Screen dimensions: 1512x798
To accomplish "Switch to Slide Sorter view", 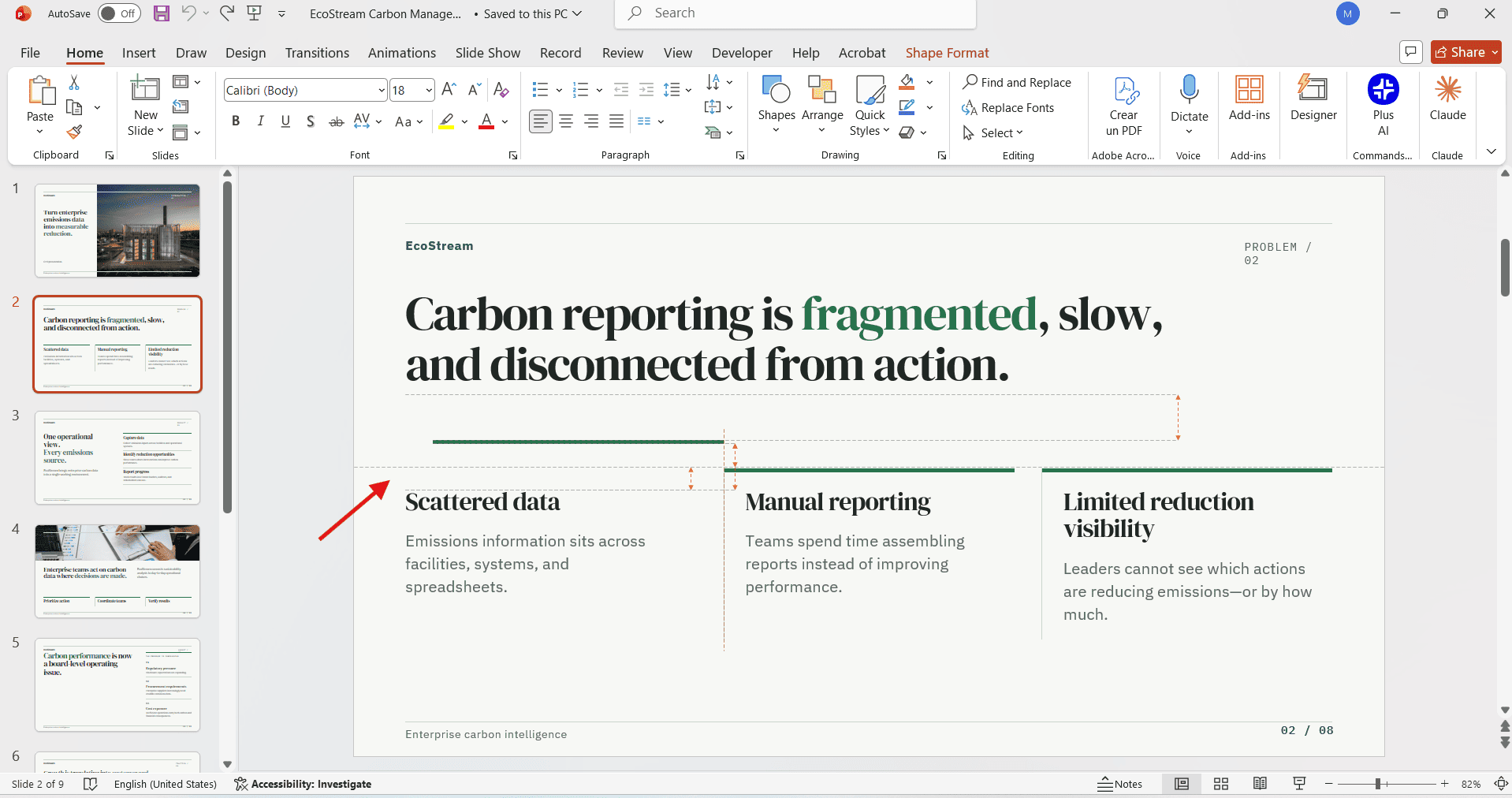I will point(1221,784).
